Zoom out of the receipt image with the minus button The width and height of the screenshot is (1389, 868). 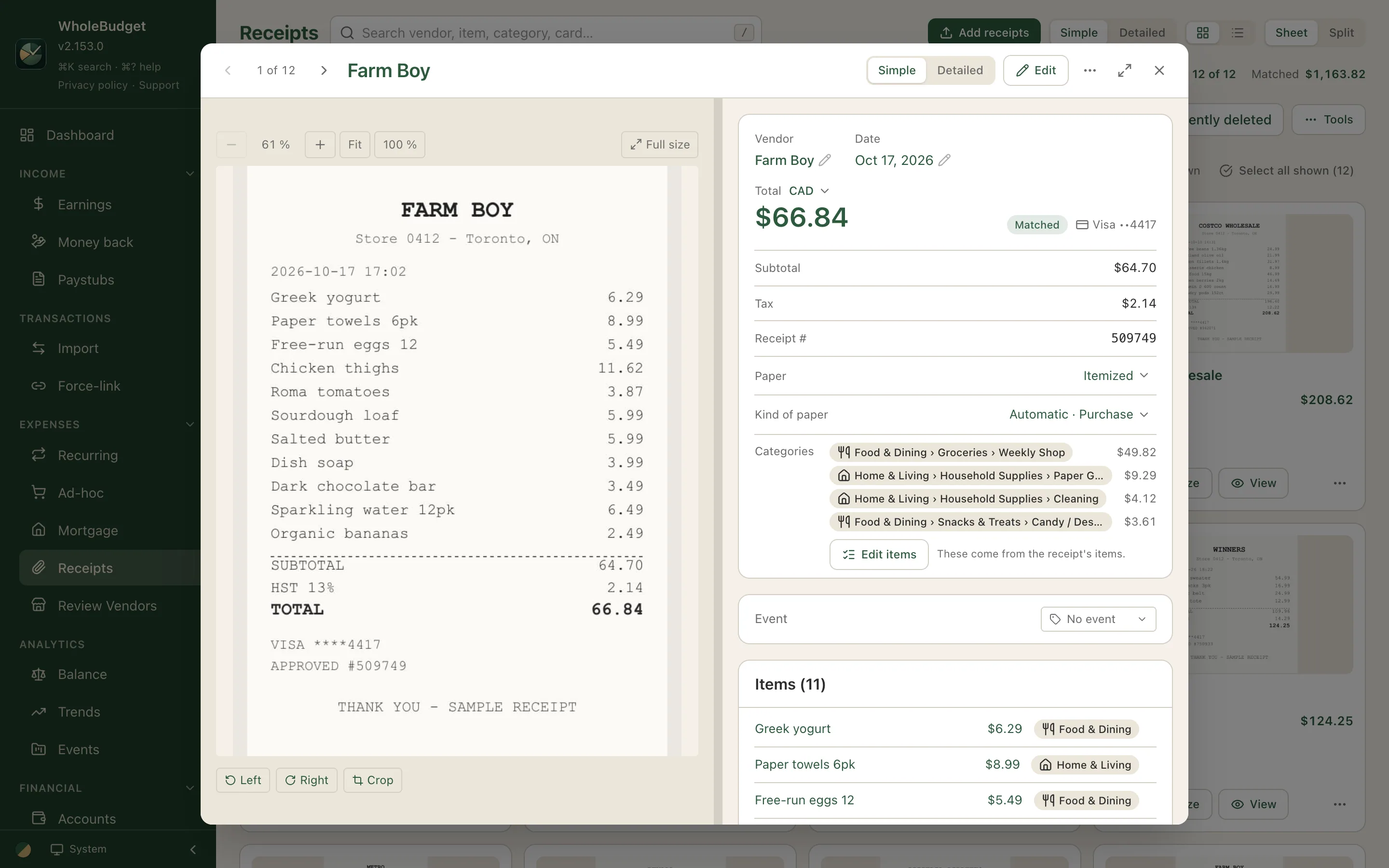click(x=231, y=145)
